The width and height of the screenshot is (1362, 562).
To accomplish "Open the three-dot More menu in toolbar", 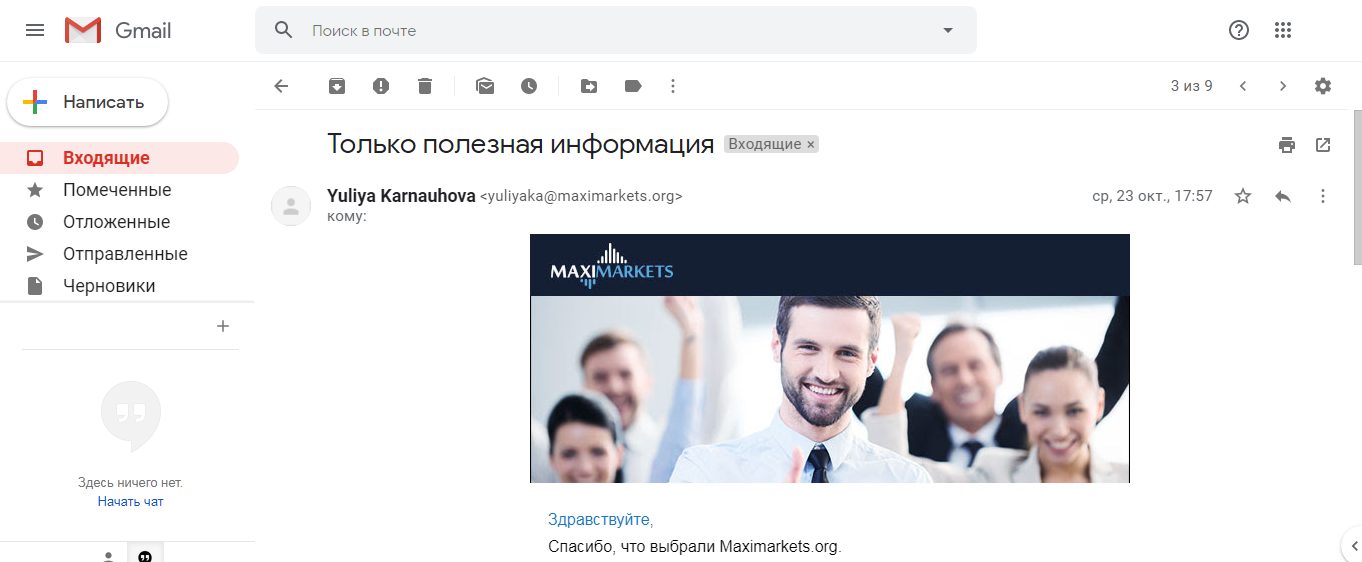I will coord(673,86).
